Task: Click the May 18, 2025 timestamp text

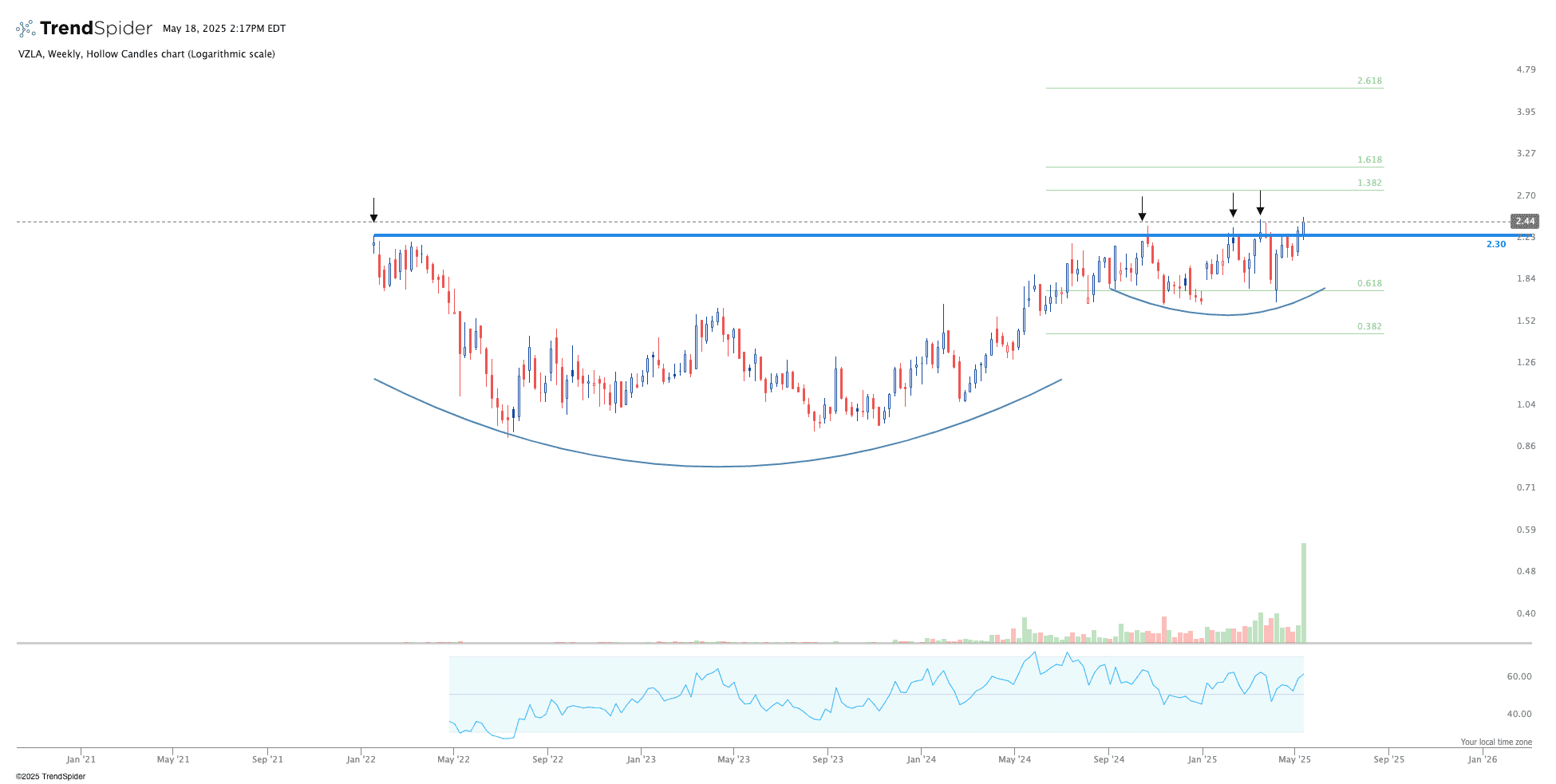Action: (224, 29)
